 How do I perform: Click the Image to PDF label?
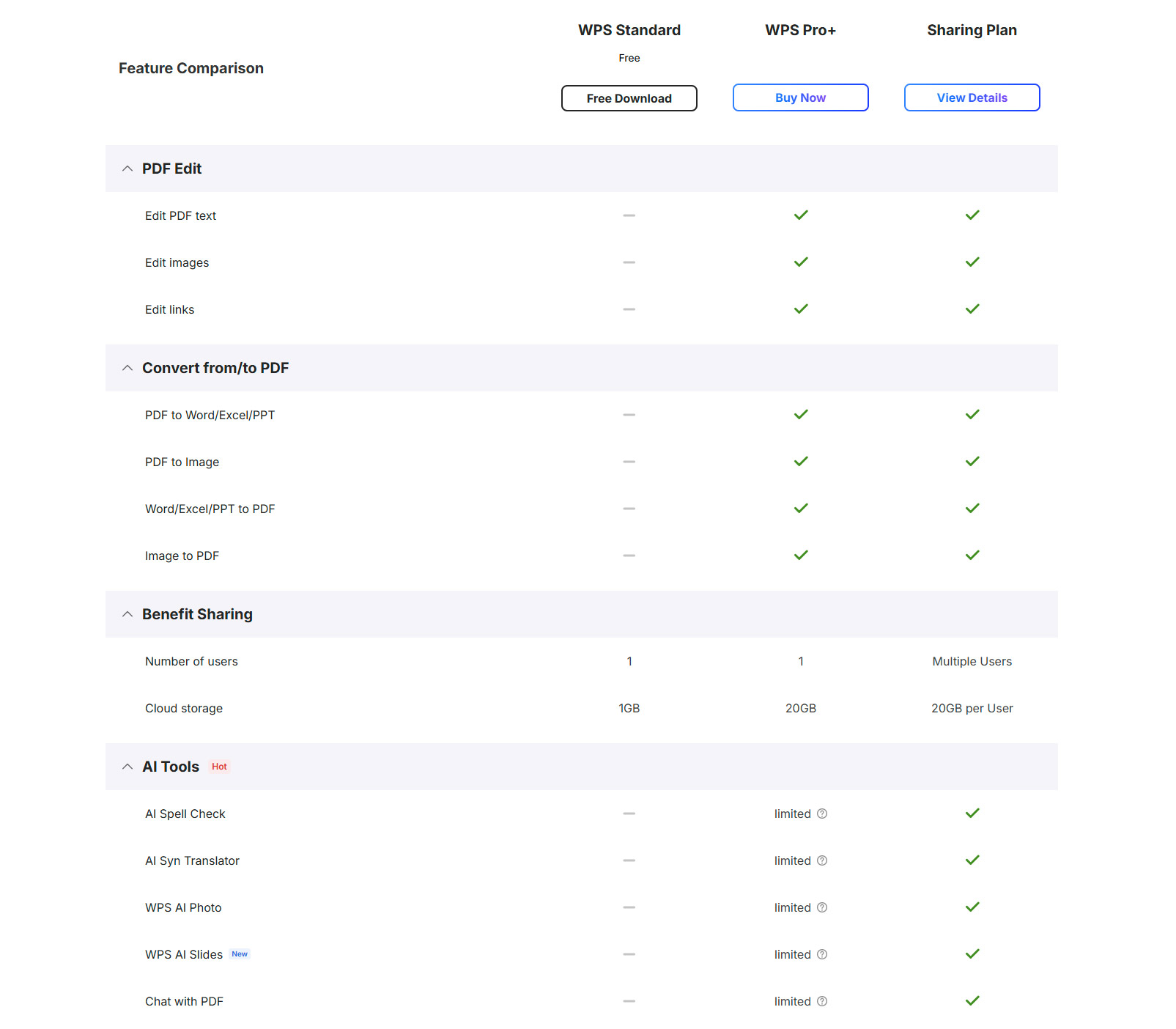coord(182,556)
